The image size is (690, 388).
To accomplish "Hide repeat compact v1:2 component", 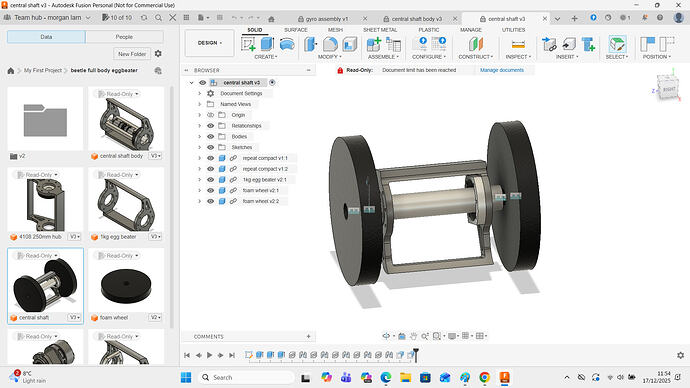I will coord(210,169).
